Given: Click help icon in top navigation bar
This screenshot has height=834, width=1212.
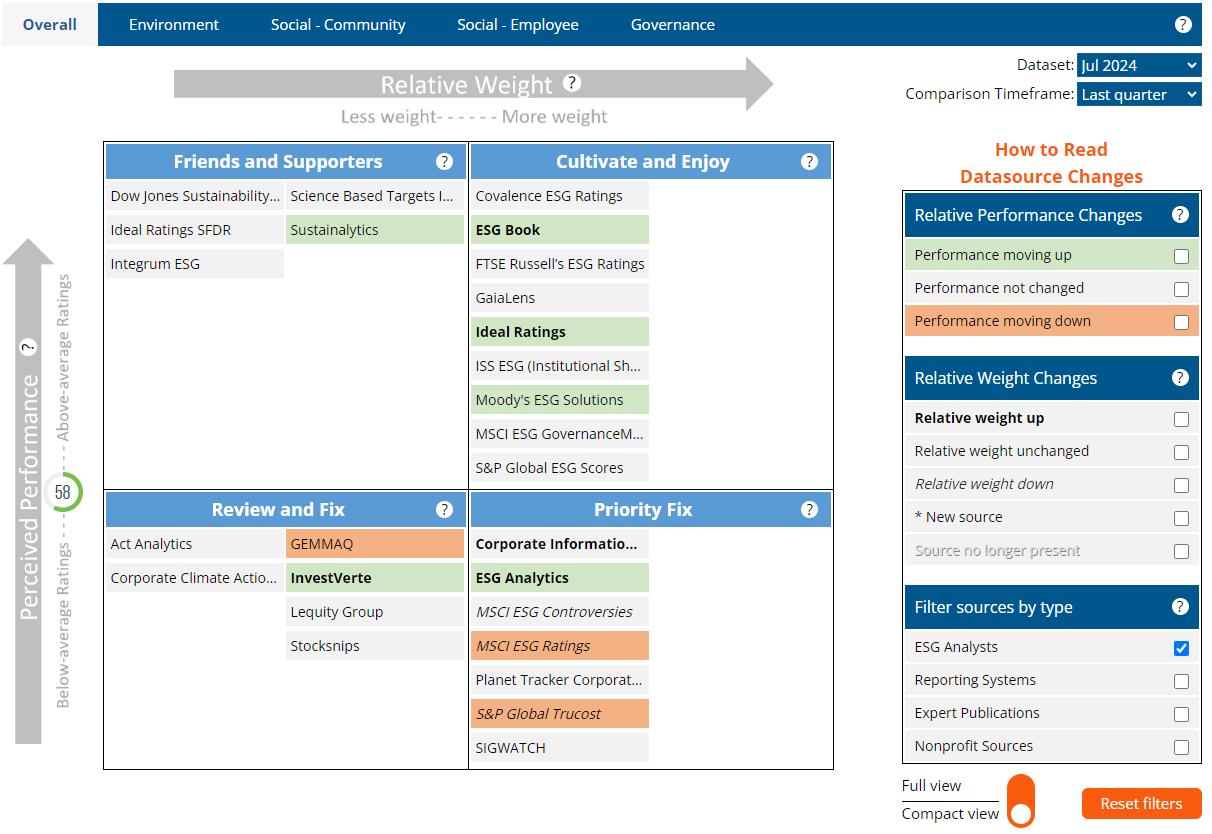Looking at the screenshot, I should [1183, 25].
